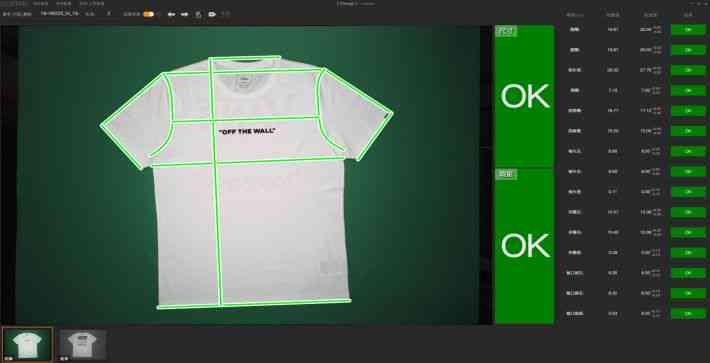Open the second menu in the top menu bar
The height and width of the screenshot is (363, 710).
coord(41,4)
